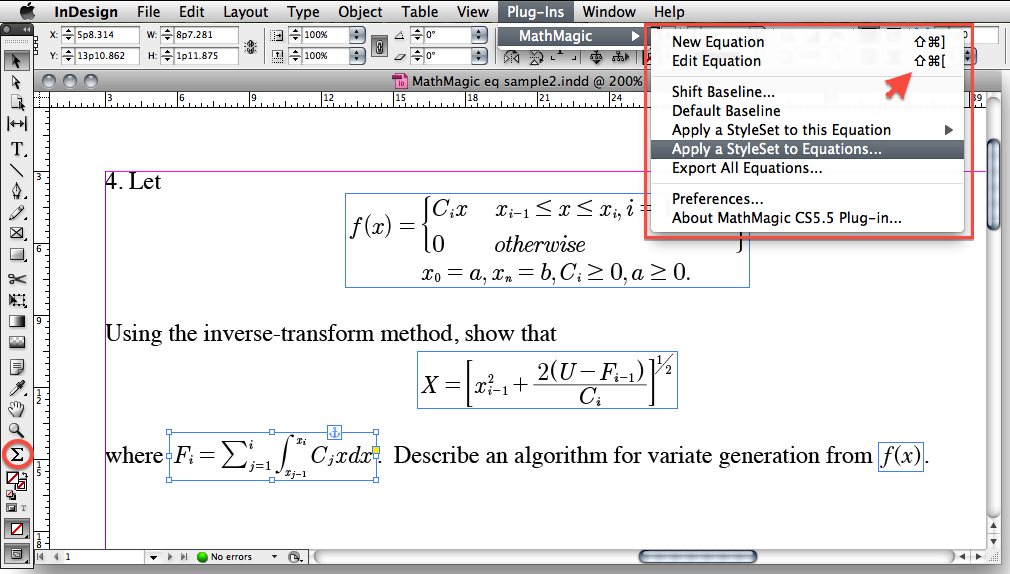Choose Apply a StyleSet to Equations...
Viewport: 1010px width, 574px height.
[808, 149]
